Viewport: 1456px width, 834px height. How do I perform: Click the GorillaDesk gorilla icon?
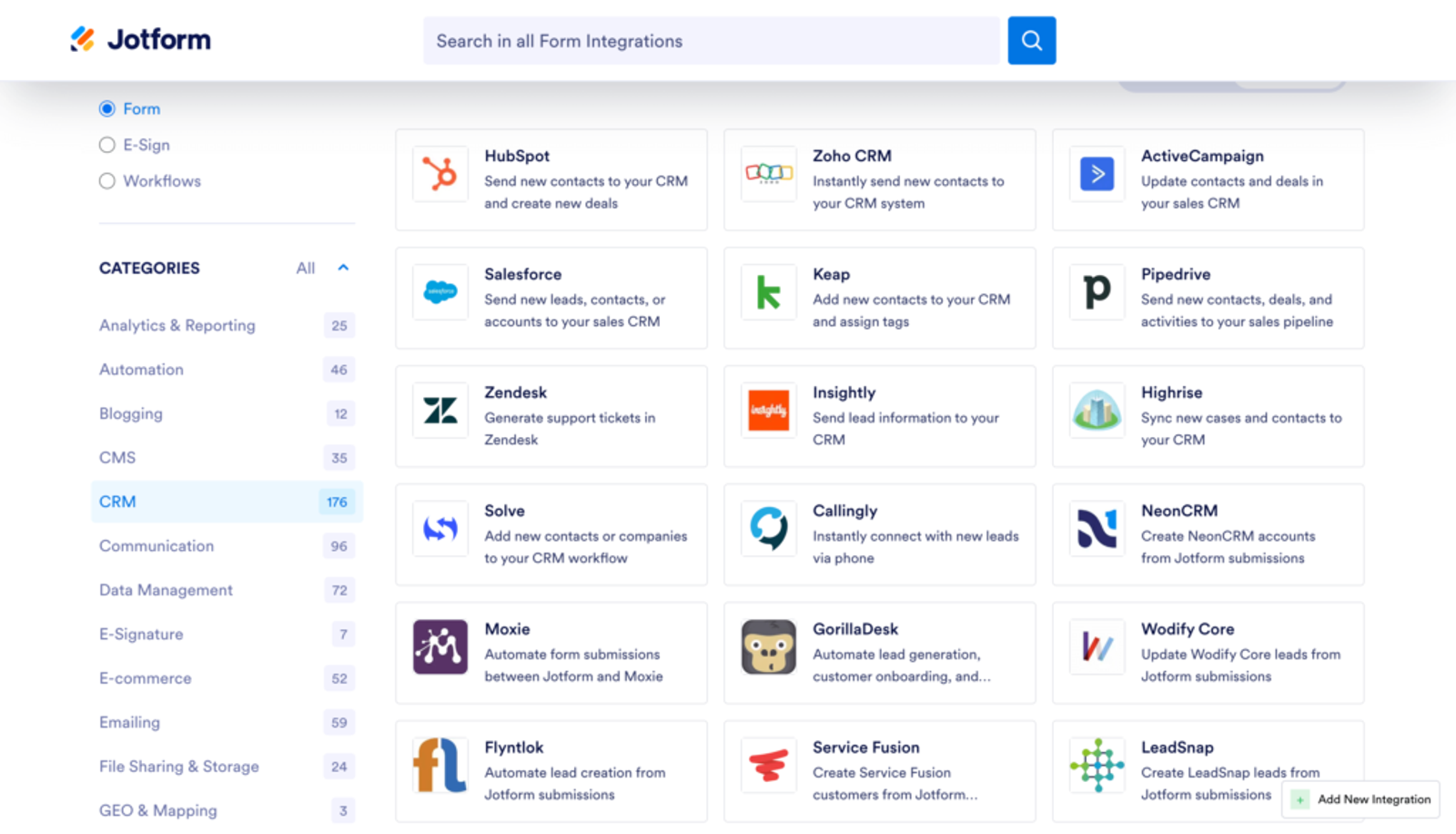(x=769, y=646)
